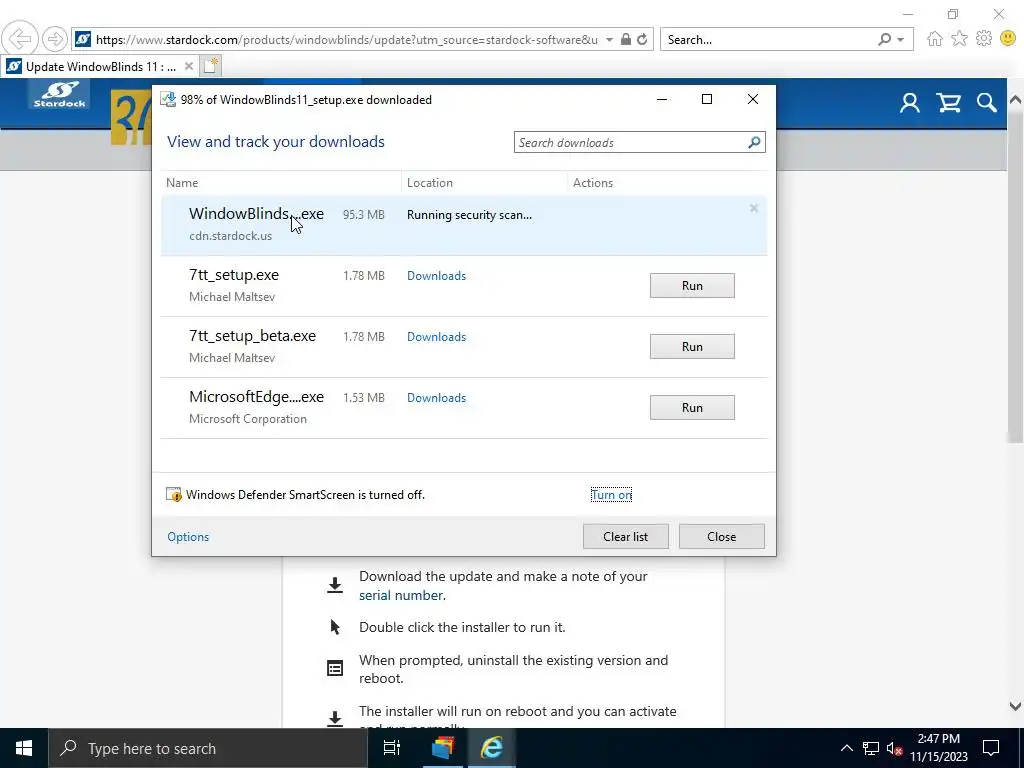Click the serial number link on the page
Viewport: 1024px width, 768px height.
tap(401, 595)
